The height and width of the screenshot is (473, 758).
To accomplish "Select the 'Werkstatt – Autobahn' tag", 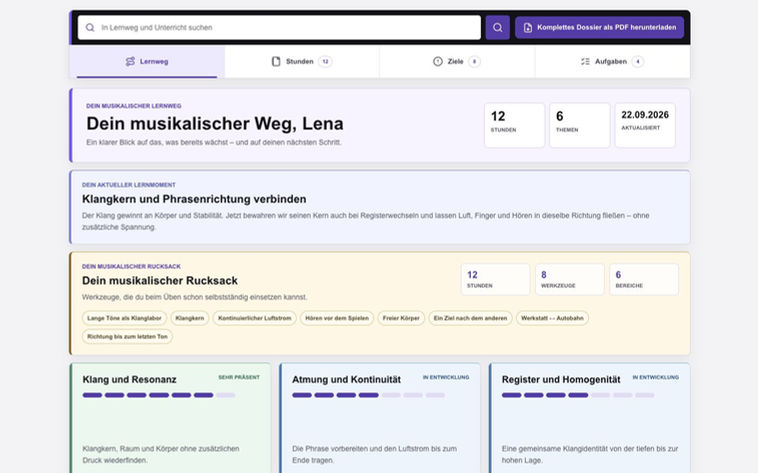I will pyautogui.click(x=553, y=318).
